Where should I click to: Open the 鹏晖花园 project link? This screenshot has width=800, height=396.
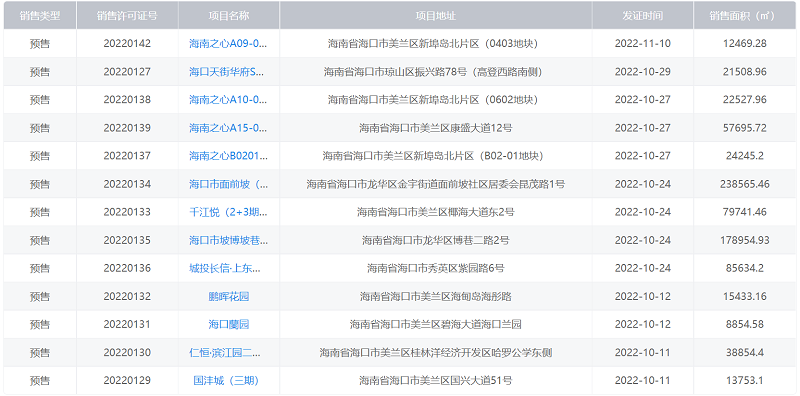point(229,296)
